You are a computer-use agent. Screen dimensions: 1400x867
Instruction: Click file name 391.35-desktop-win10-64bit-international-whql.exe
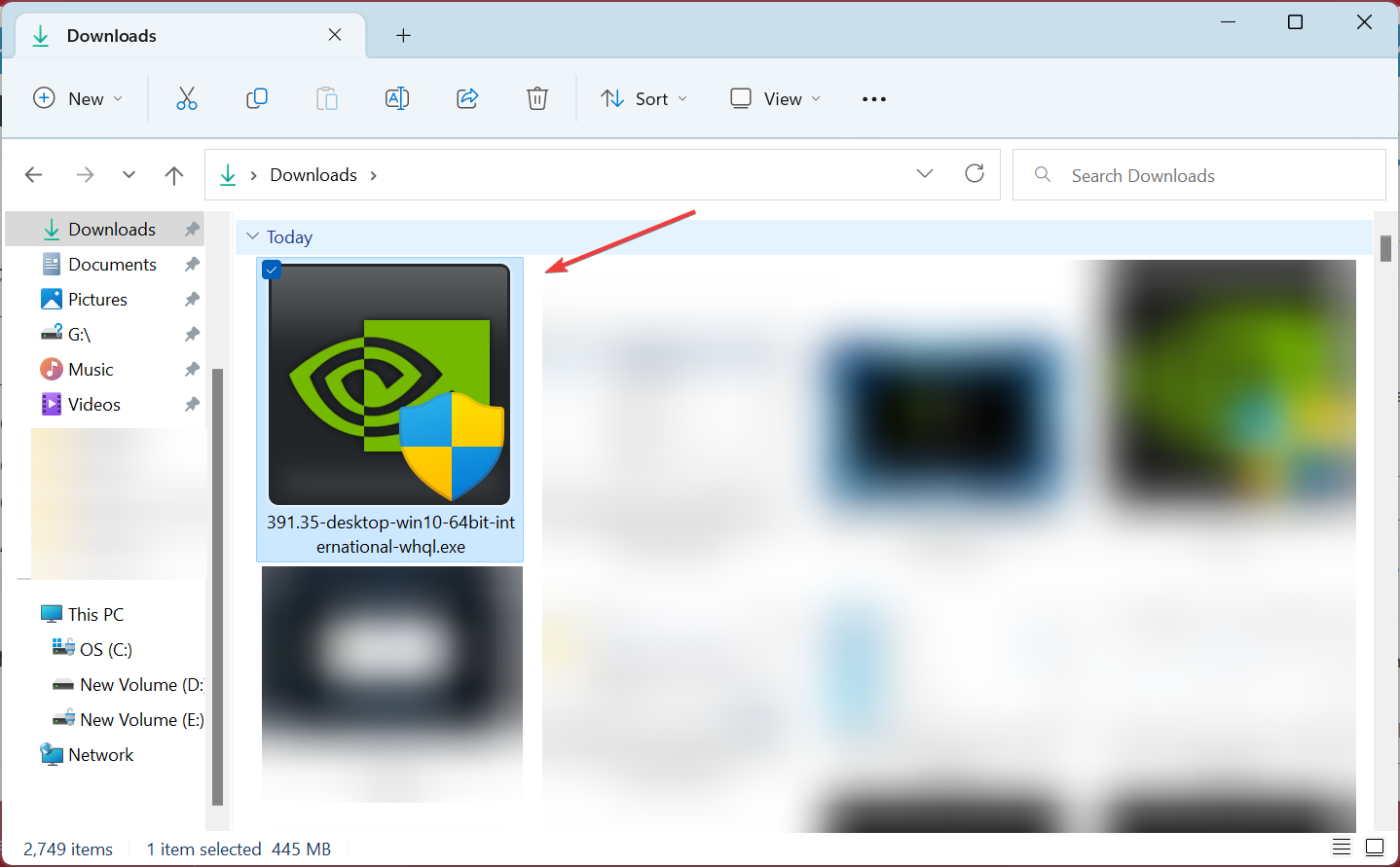point(390,534)
